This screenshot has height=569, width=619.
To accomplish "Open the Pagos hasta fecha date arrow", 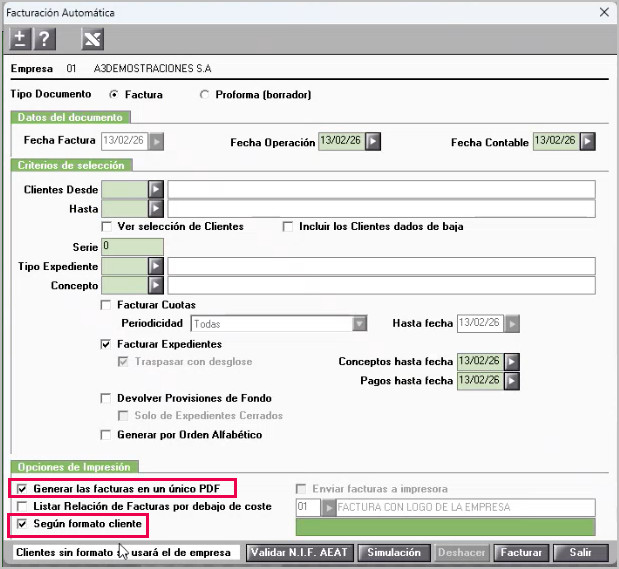I will tap(512, 381).
